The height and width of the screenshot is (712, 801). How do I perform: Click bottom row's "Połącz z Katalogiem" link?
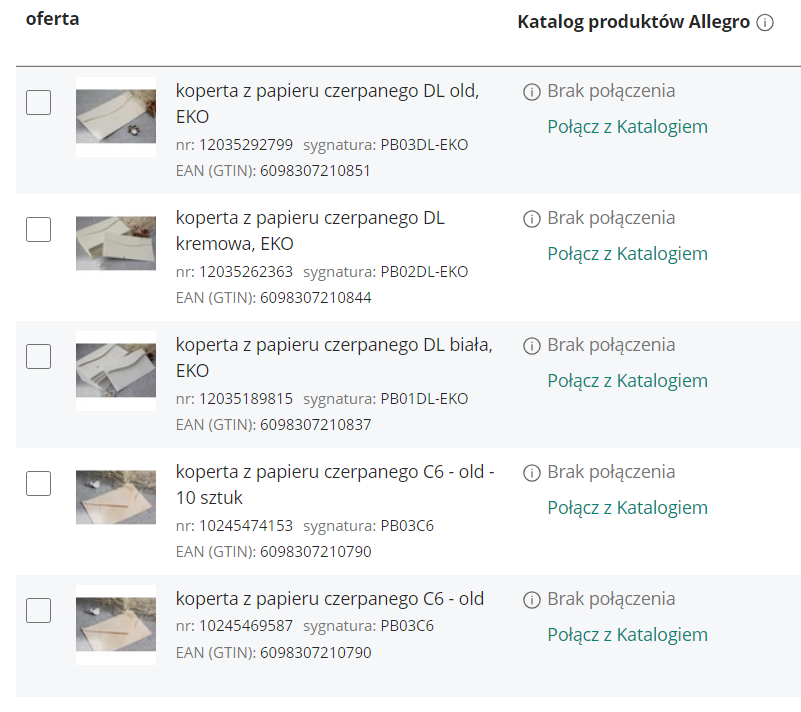pos(627,634)
